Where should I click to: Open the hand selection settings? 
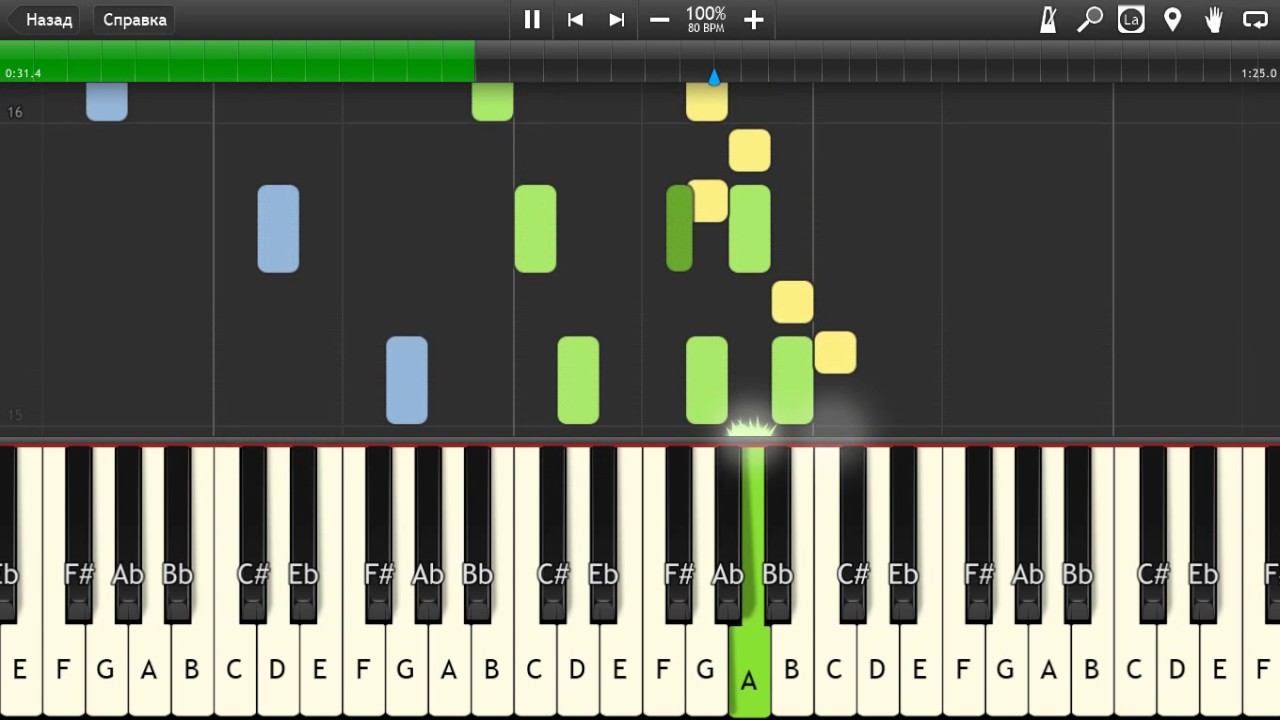[1214, 19]
